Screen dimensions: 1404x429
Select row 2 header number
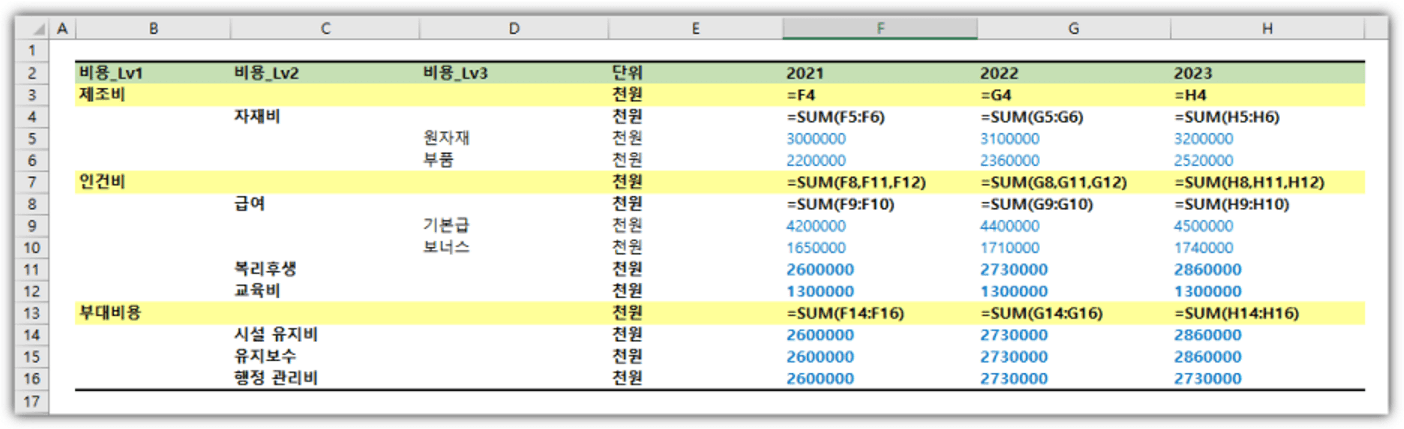31,73
